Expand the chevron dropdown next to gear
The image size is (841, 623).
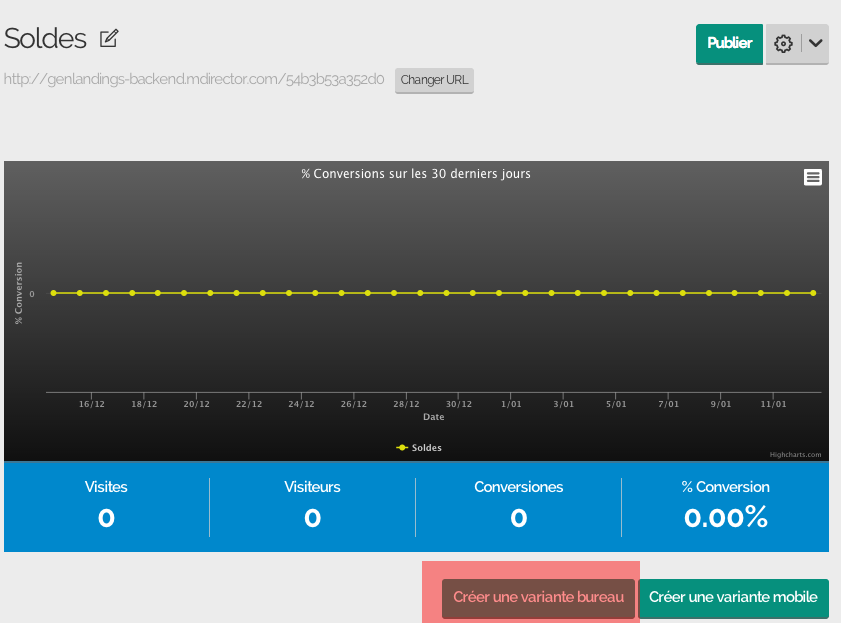(x=815, y=44)
